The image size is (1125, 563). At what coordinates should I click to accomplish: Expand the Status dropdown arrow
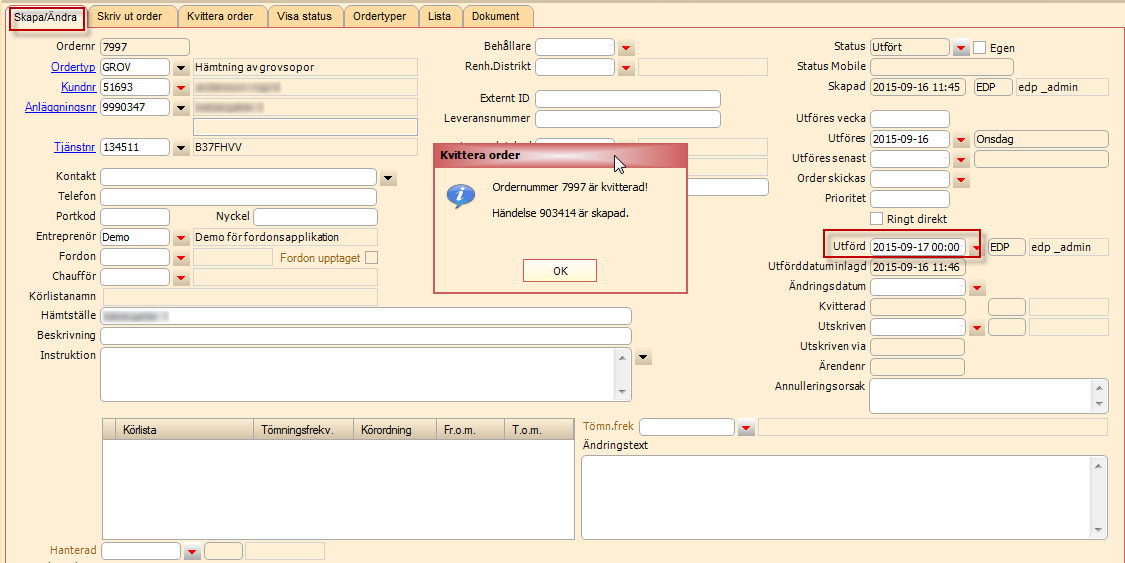pos(960,48)
